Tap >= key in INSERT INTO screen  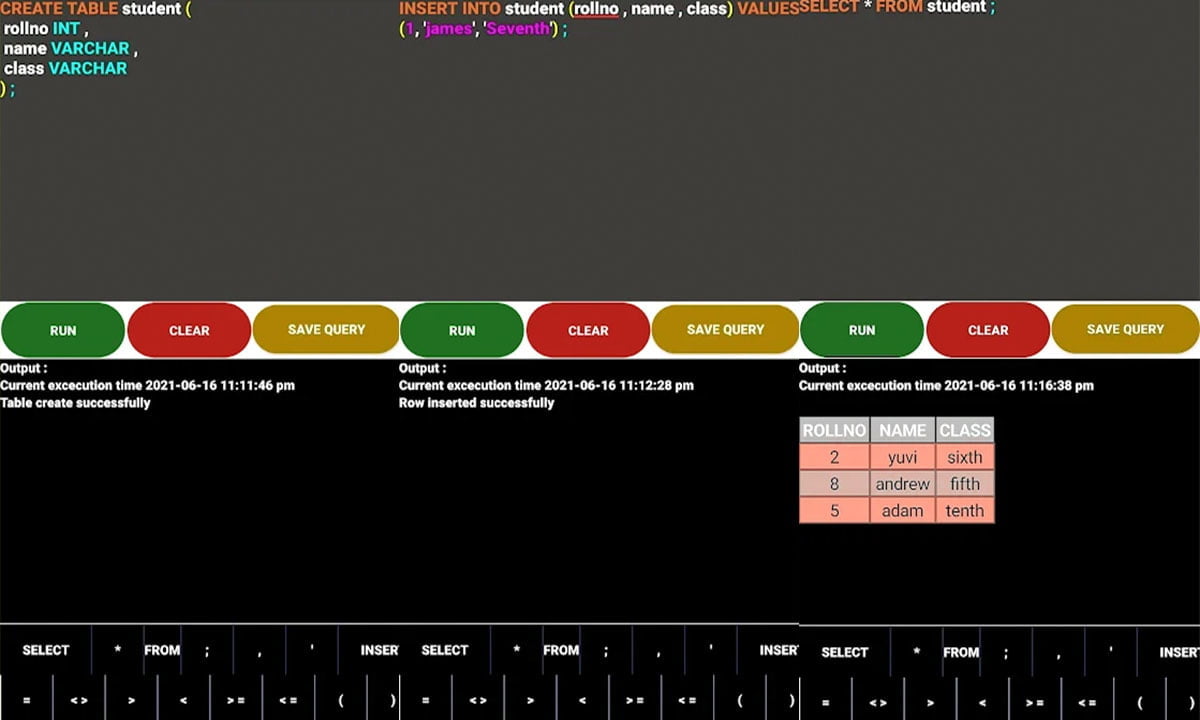point(634,700)
